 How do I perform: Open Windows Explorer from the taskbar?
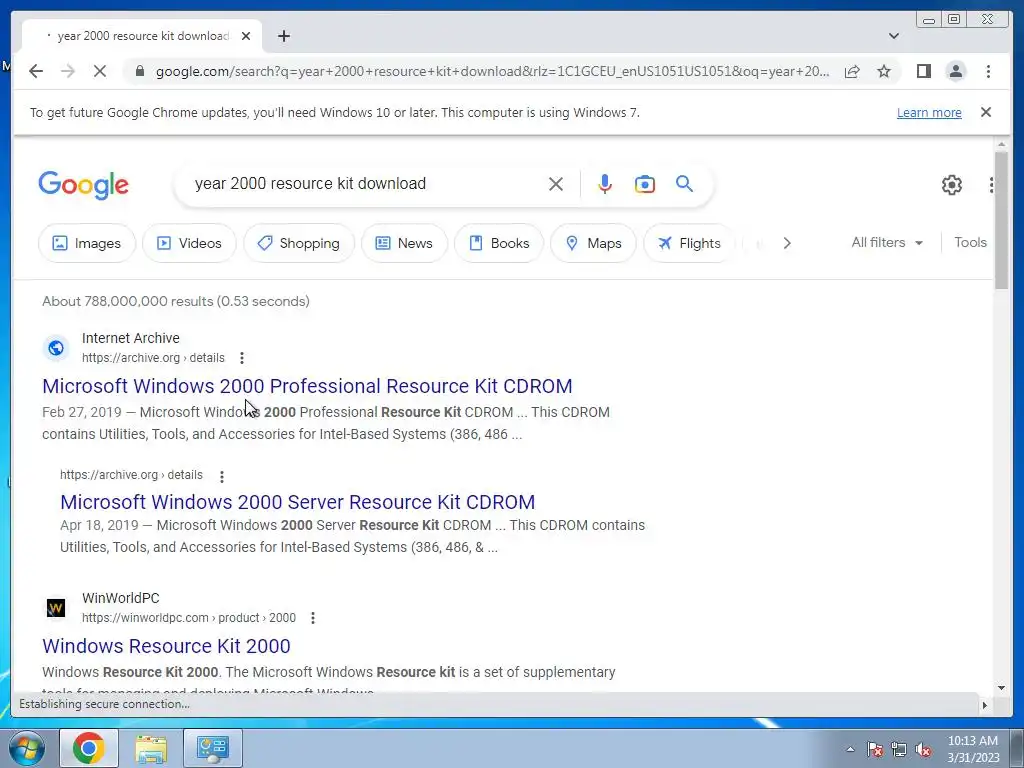point(151,748)
